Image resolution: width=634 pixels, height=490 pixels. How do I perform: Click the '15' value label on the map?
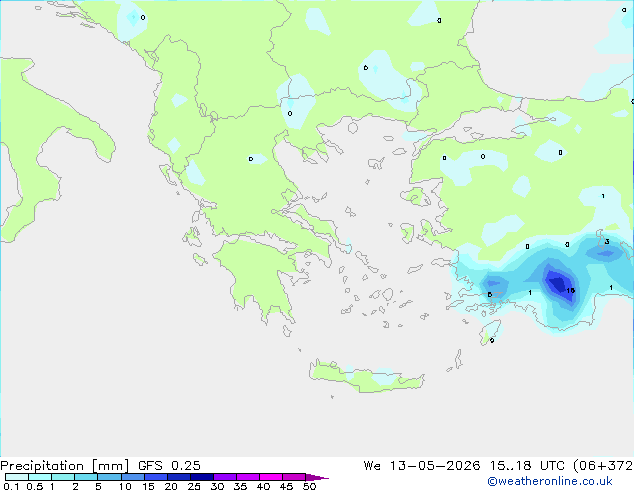571,290
